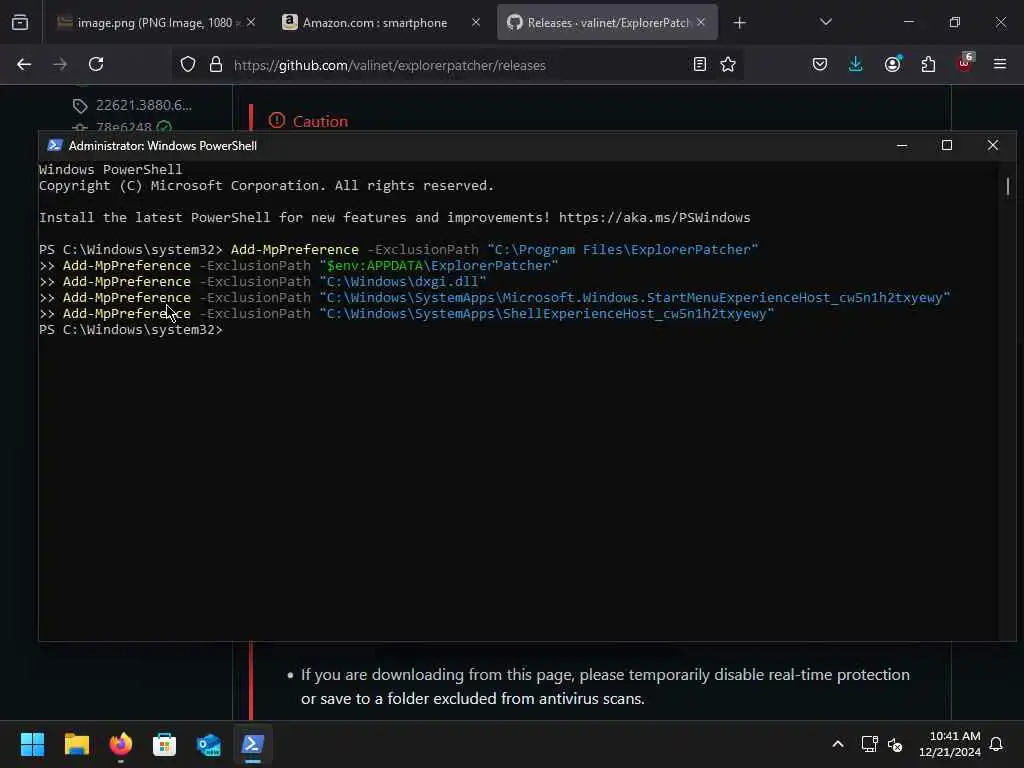1024x768 pixels.
Task: View site security padlock info
Action: pos(216,65)
